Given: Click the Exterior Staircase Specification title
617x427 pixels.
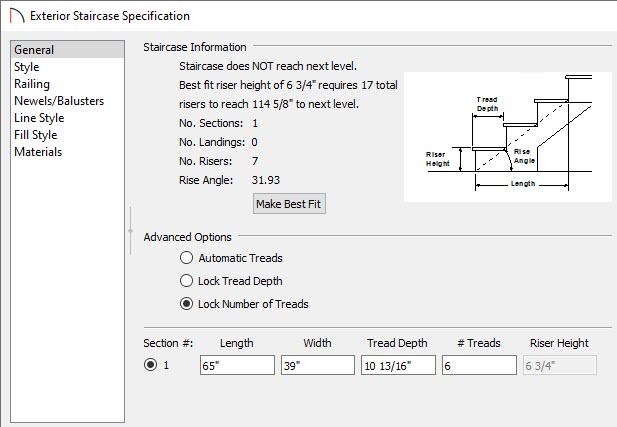Looking at the screenshot, I should click(x=110, y=16).
